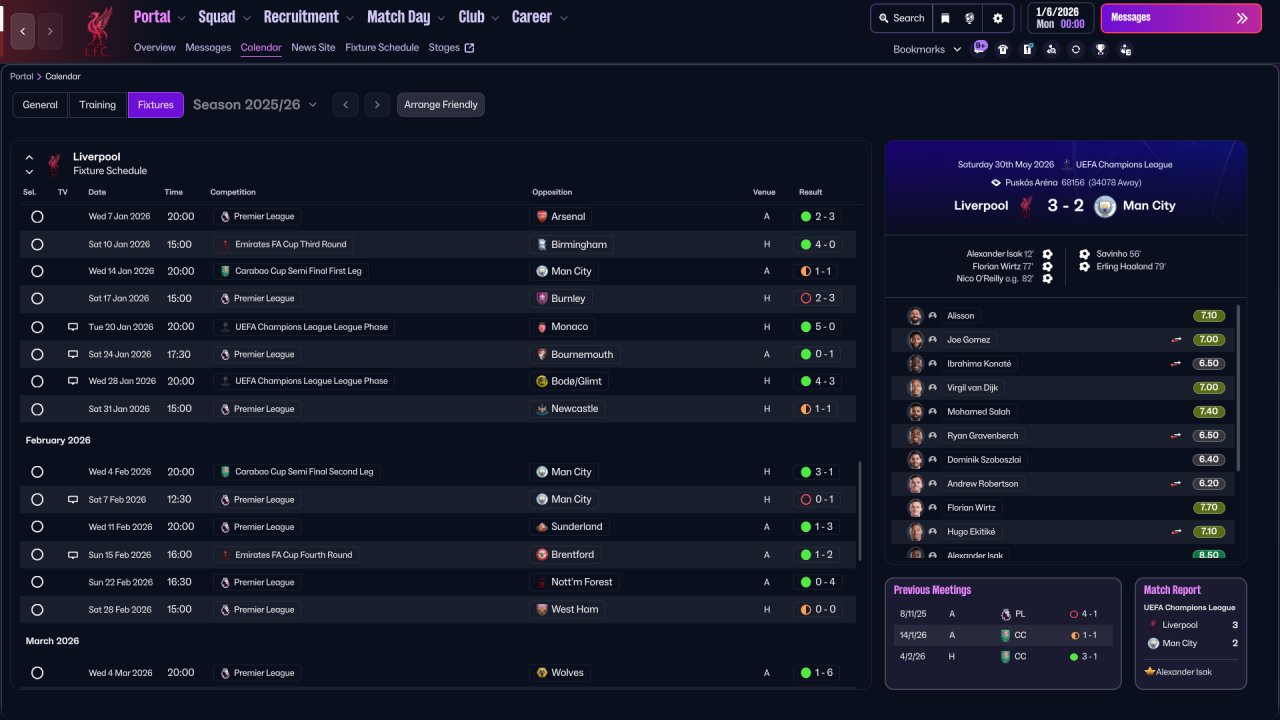Expand the Club menu dropdown
Screen dimensions: 1280x720
pos(495,18)
